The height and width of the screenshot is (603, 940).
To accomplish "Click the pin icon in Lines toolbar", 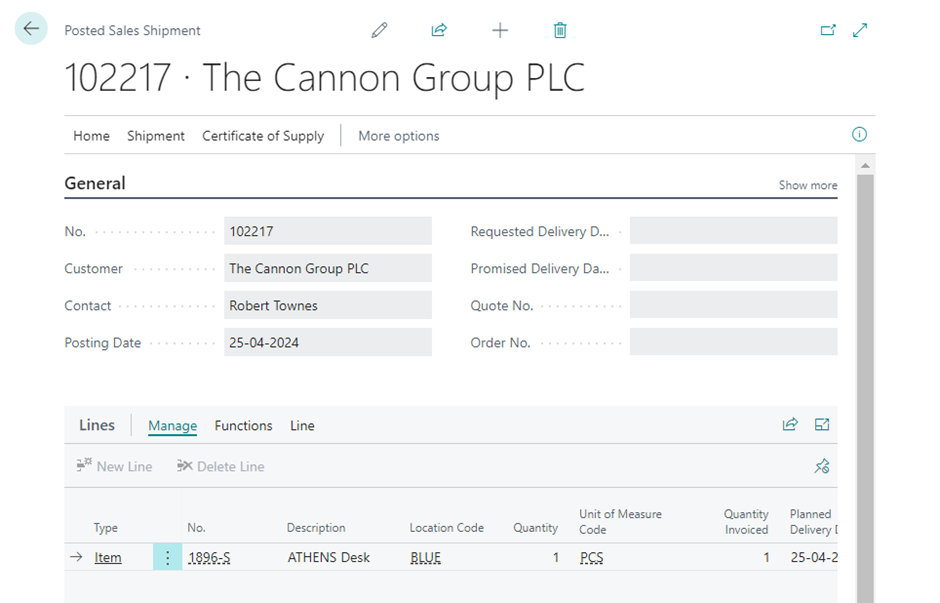I will 822,466.
